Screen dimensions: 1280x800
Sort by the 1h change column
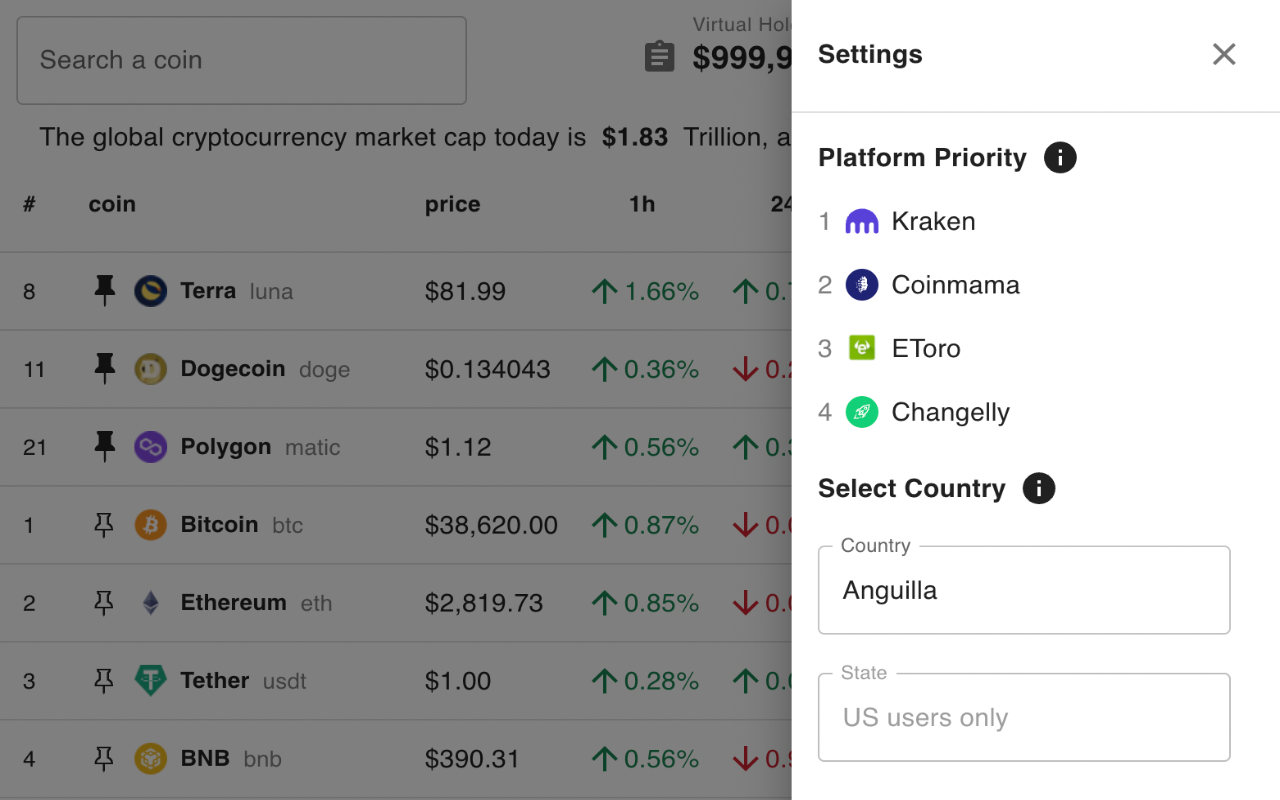pyautogui.click(x=642, y=205)
